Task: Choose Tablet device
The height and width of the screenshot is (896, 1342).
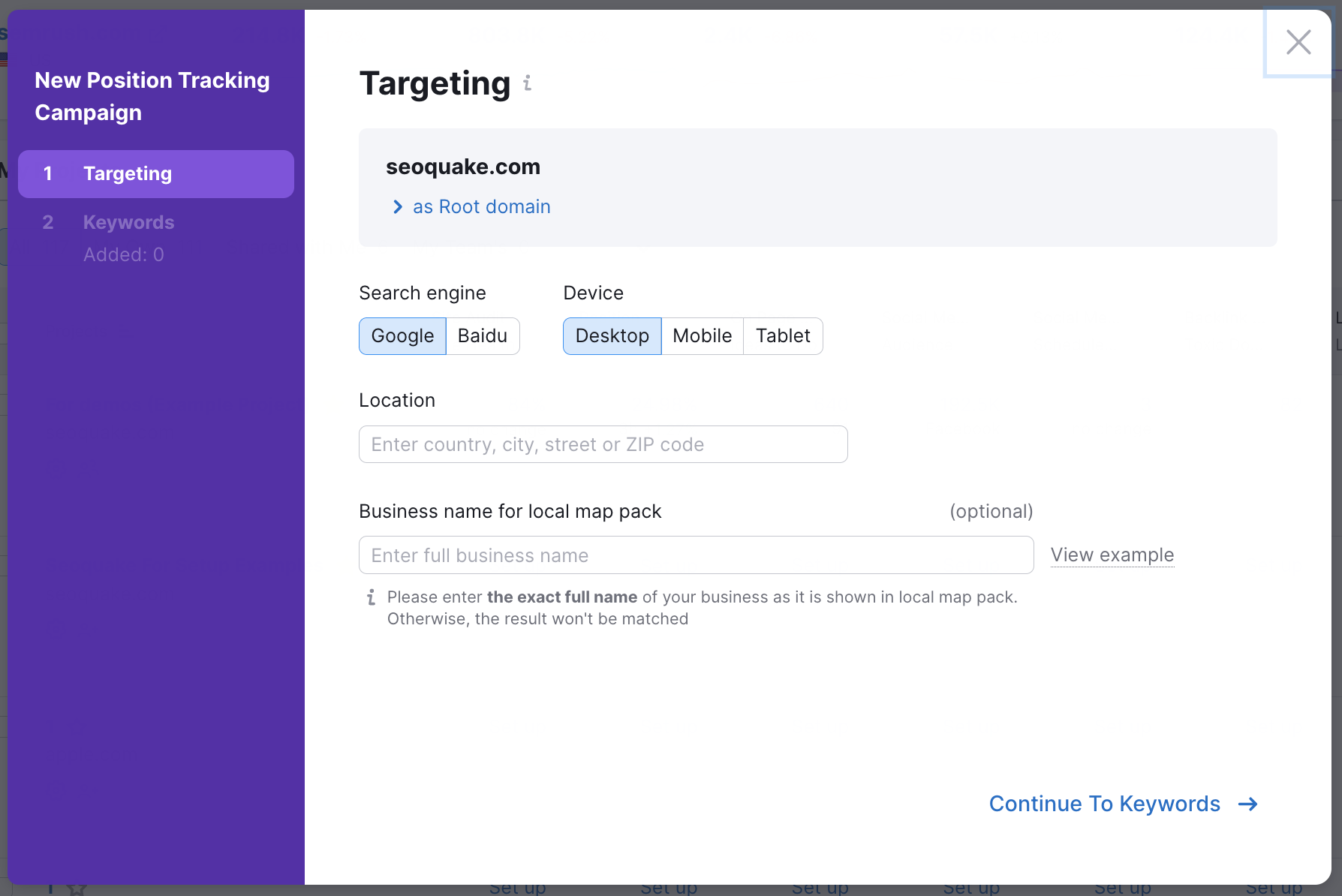Action: tap(783, 336)
